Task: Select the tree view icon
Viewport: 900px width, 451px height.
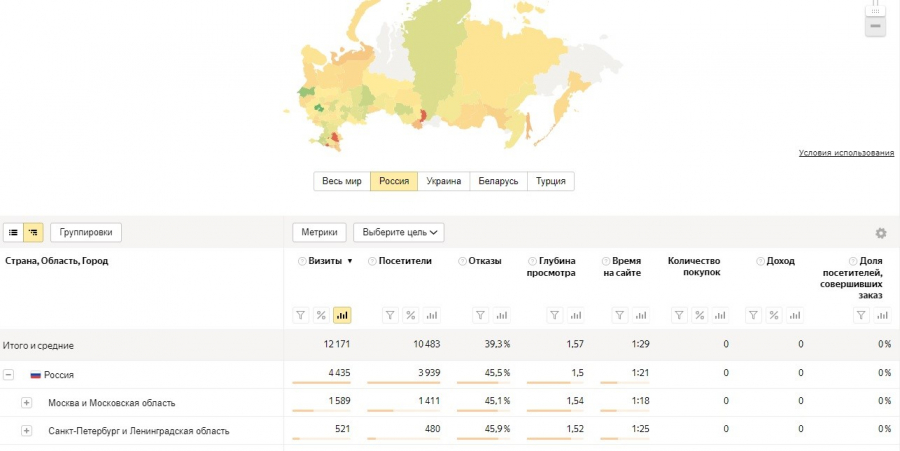Action: [x=33, y=232]
